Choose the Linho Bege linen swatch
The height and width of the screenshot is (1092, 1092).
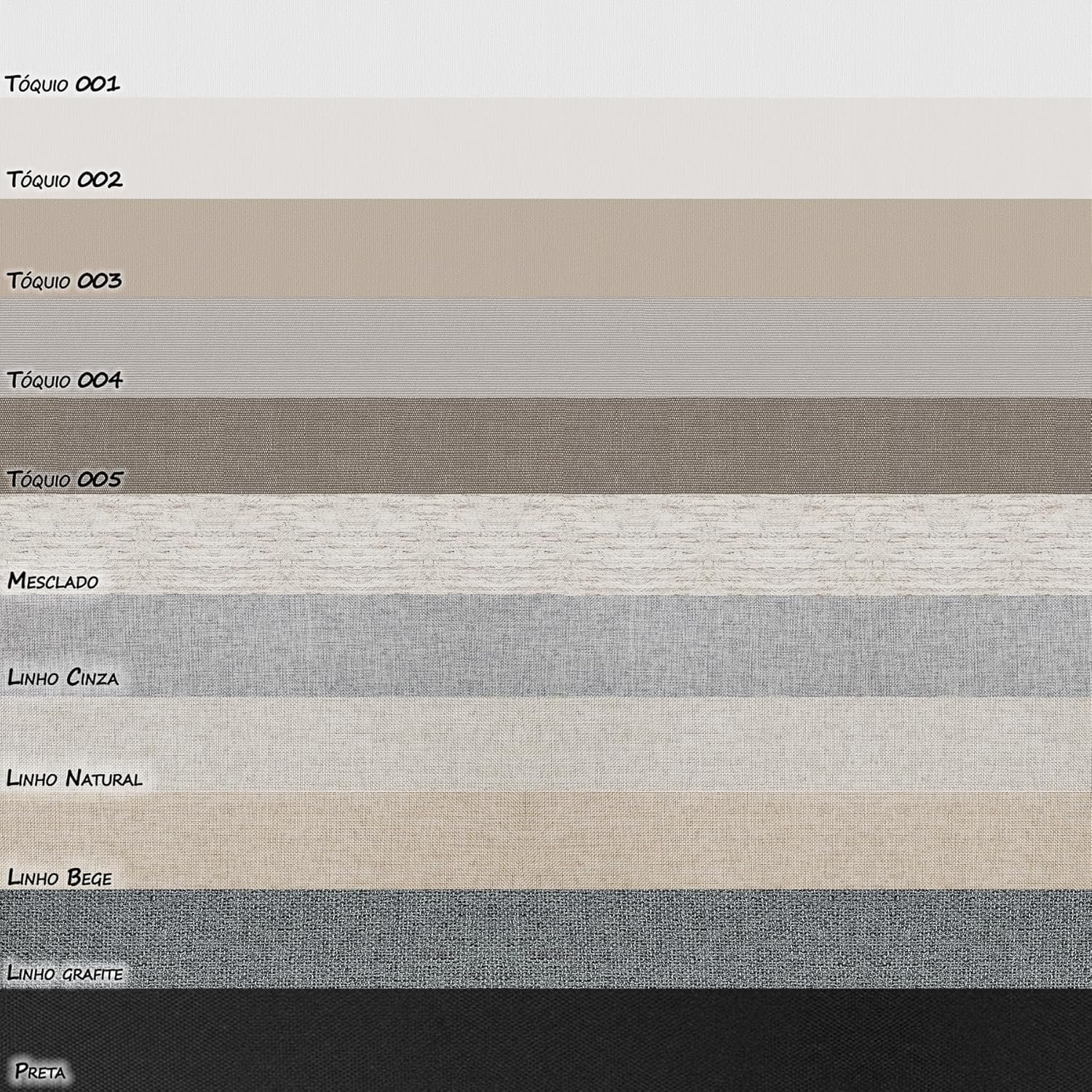pos(546,841)
